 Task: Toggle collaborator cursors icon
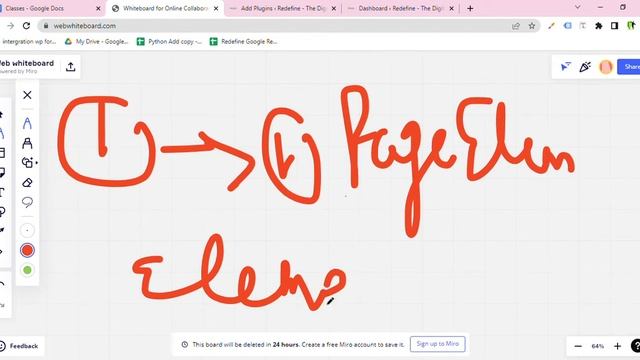[x=566, y=67]
